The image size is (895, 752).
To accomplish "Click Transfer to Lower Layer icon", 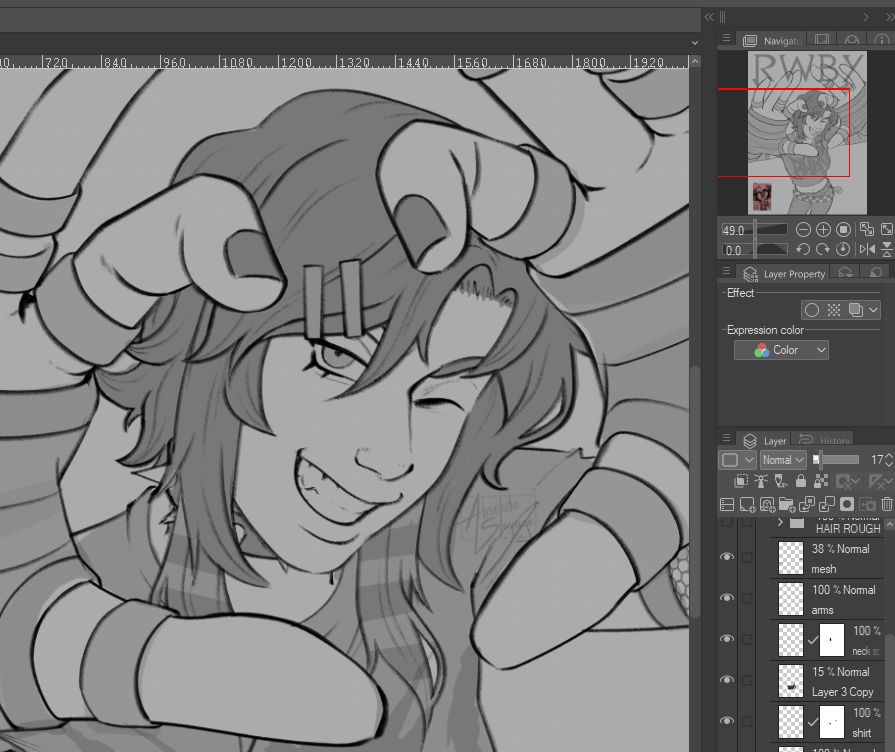I will coord(807,504).
